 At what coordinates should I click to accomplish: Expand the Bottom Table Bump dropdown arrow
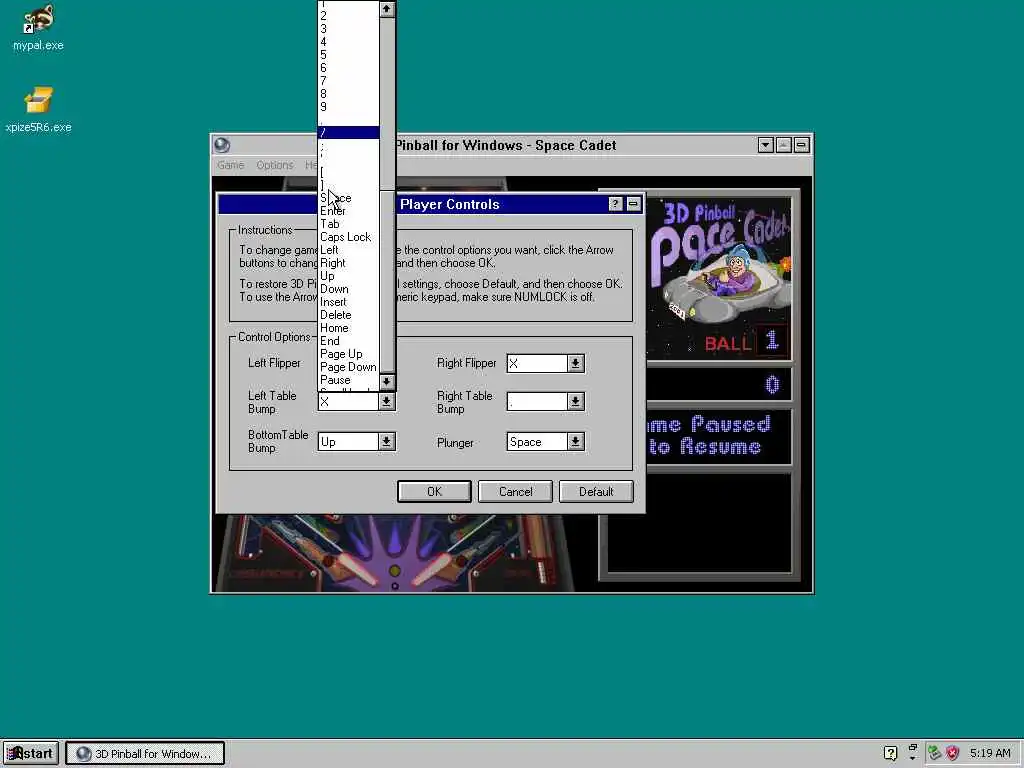click(387, 442)
